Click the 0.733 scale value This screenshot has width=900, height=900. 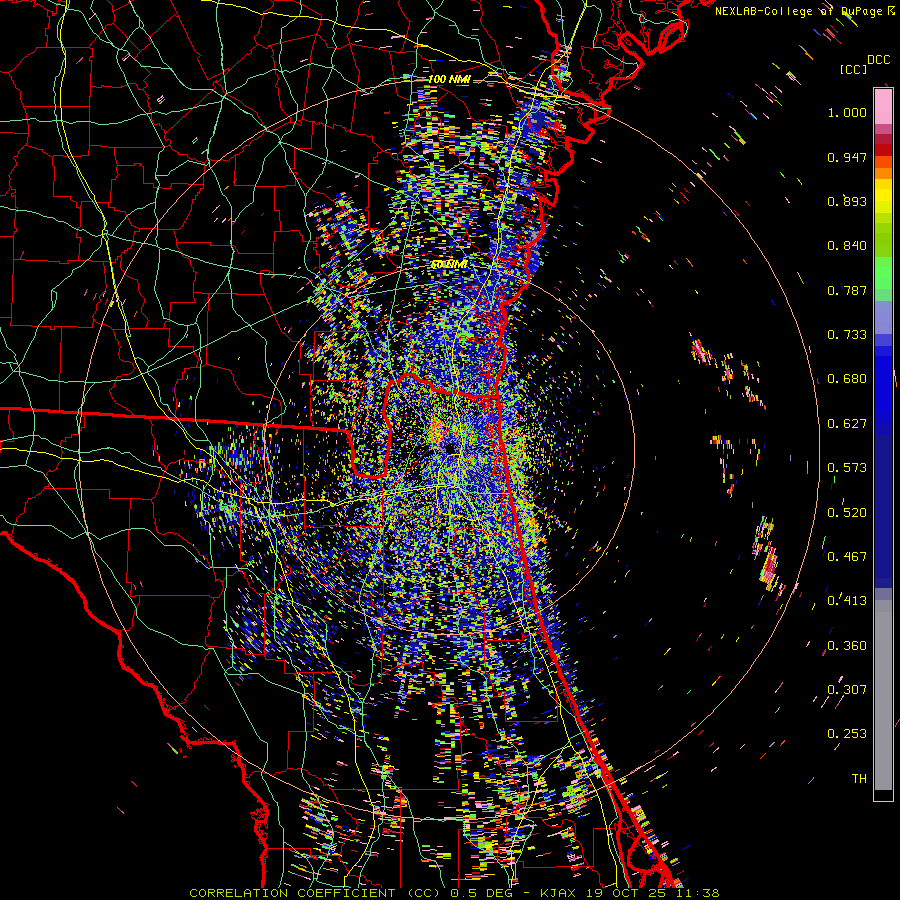click(x=847, y=335)
